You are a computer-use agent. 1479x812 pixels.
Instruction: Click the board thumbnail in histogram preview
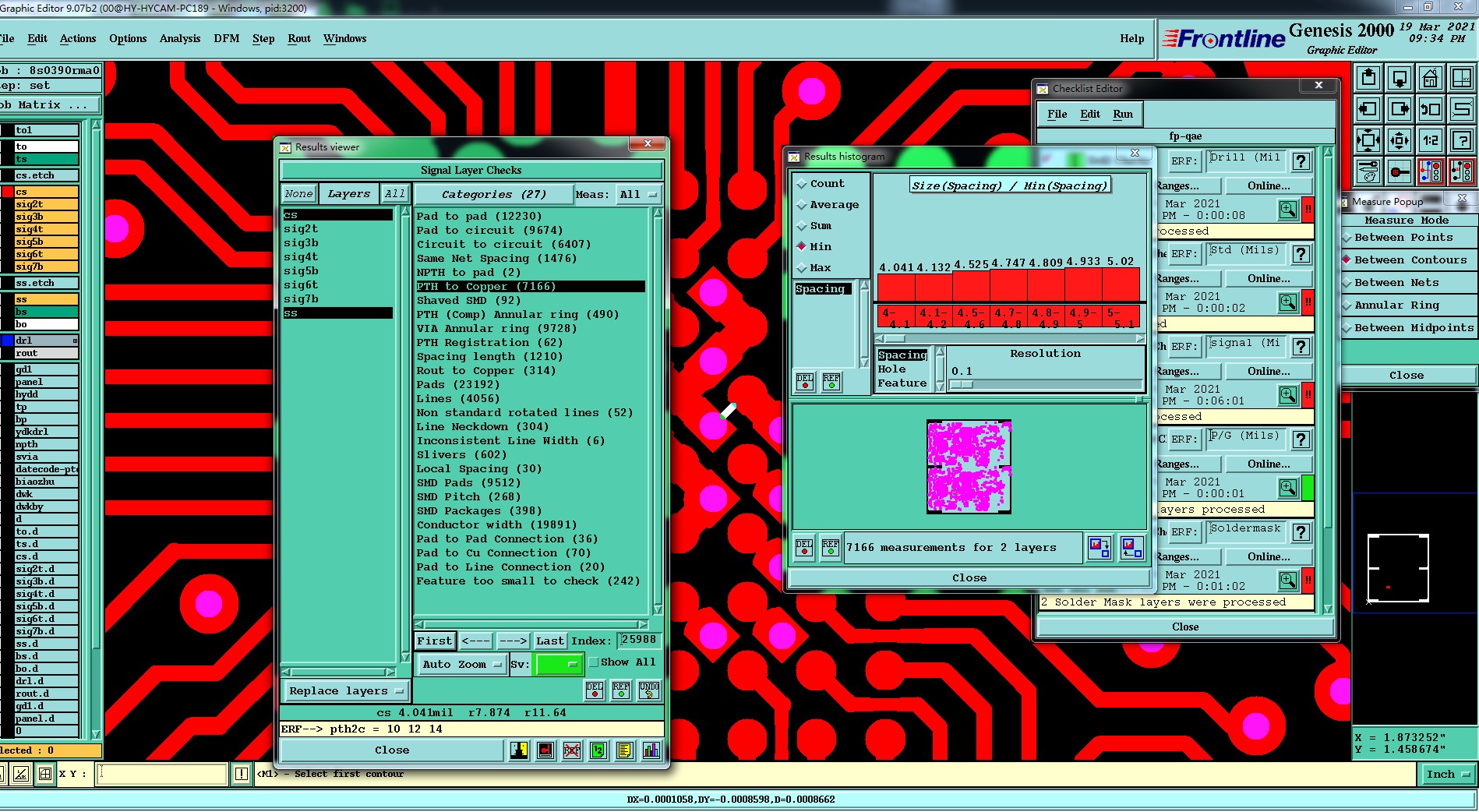pos(969,466)
